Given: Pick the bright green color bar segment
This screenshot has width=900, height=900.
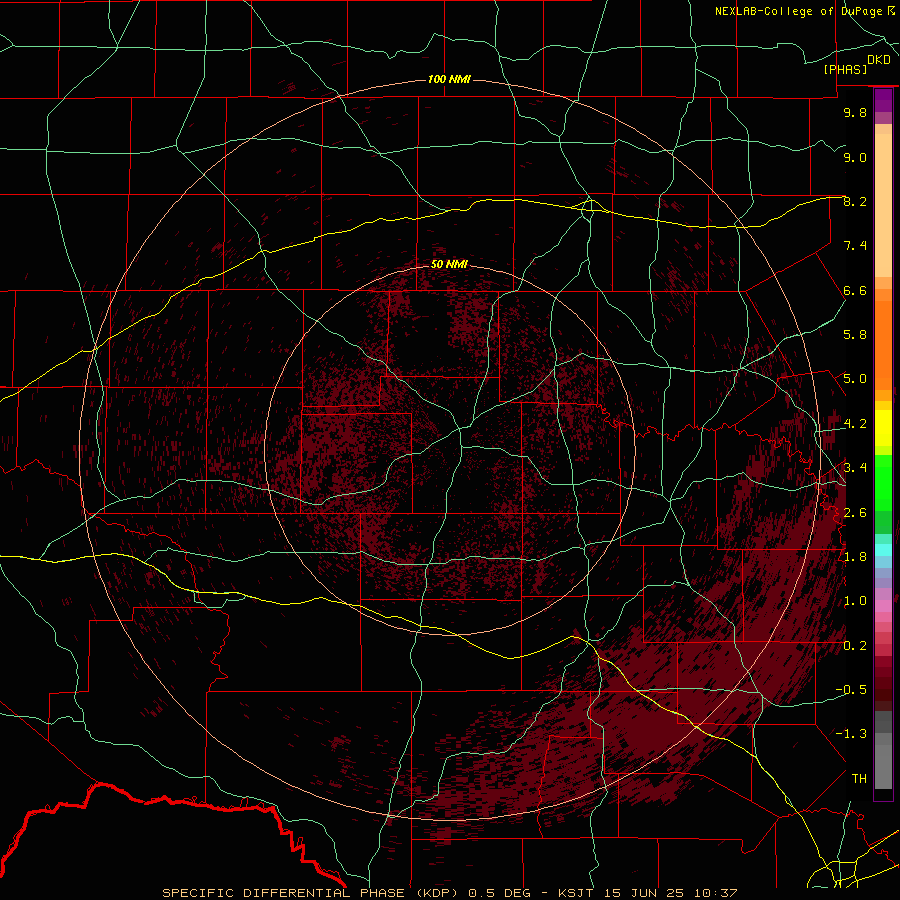Looking at the screenshot, I should pos(883,482).
